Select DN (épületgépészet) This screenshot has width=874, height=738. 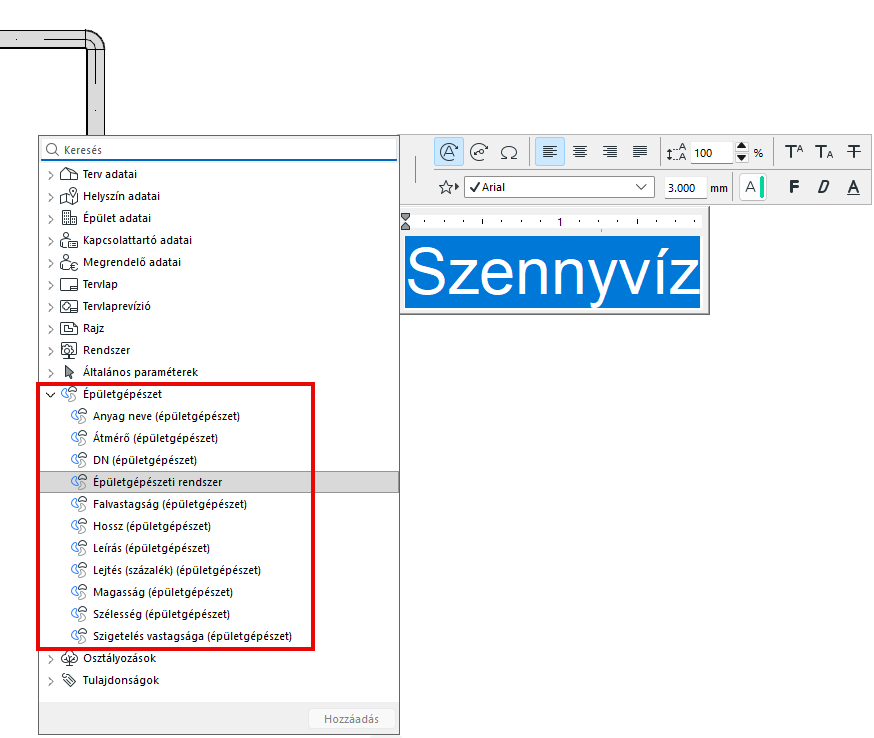(145, 460)
